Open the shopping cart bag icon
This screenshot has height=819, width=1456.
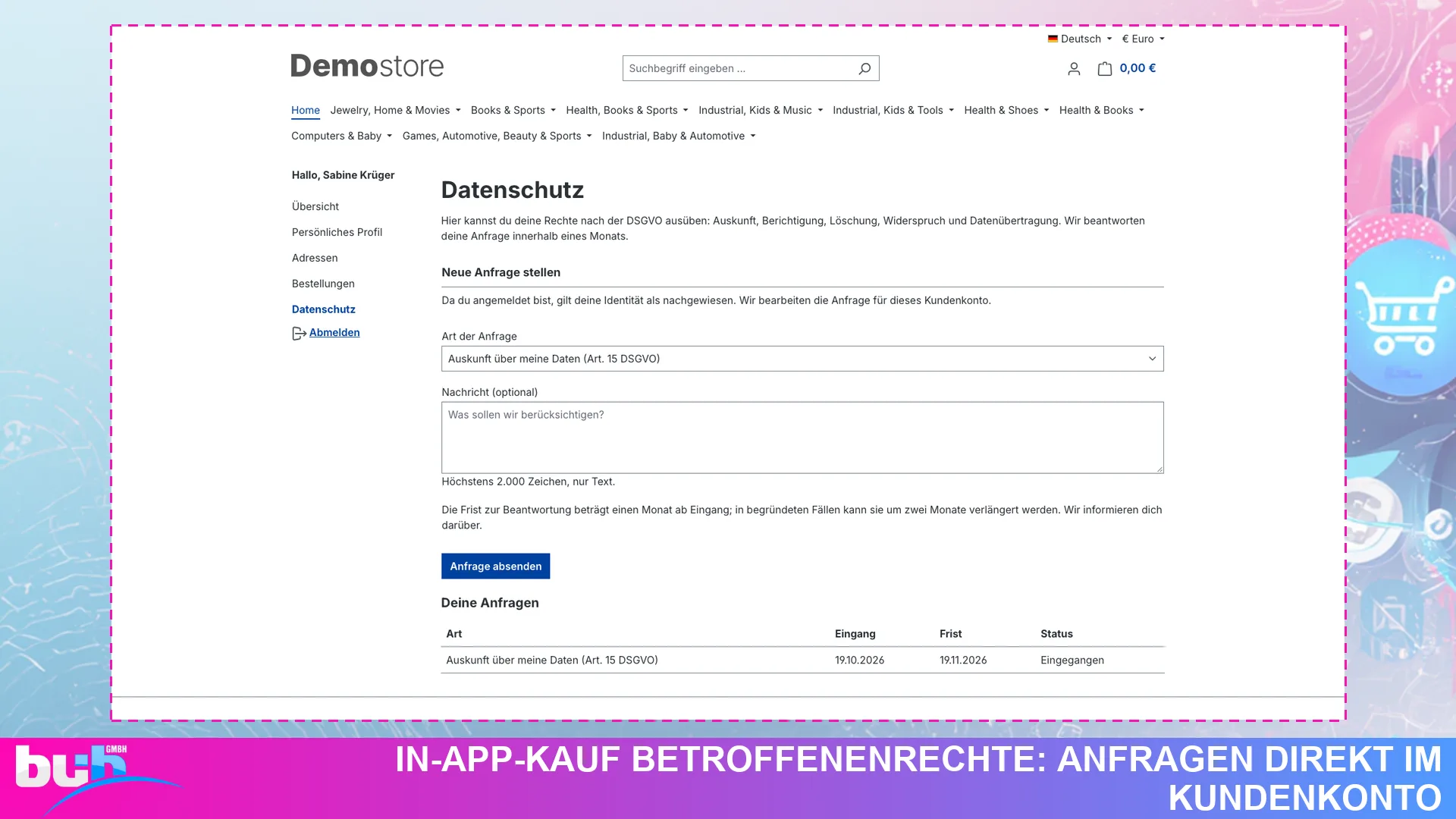coord(1105,69)
